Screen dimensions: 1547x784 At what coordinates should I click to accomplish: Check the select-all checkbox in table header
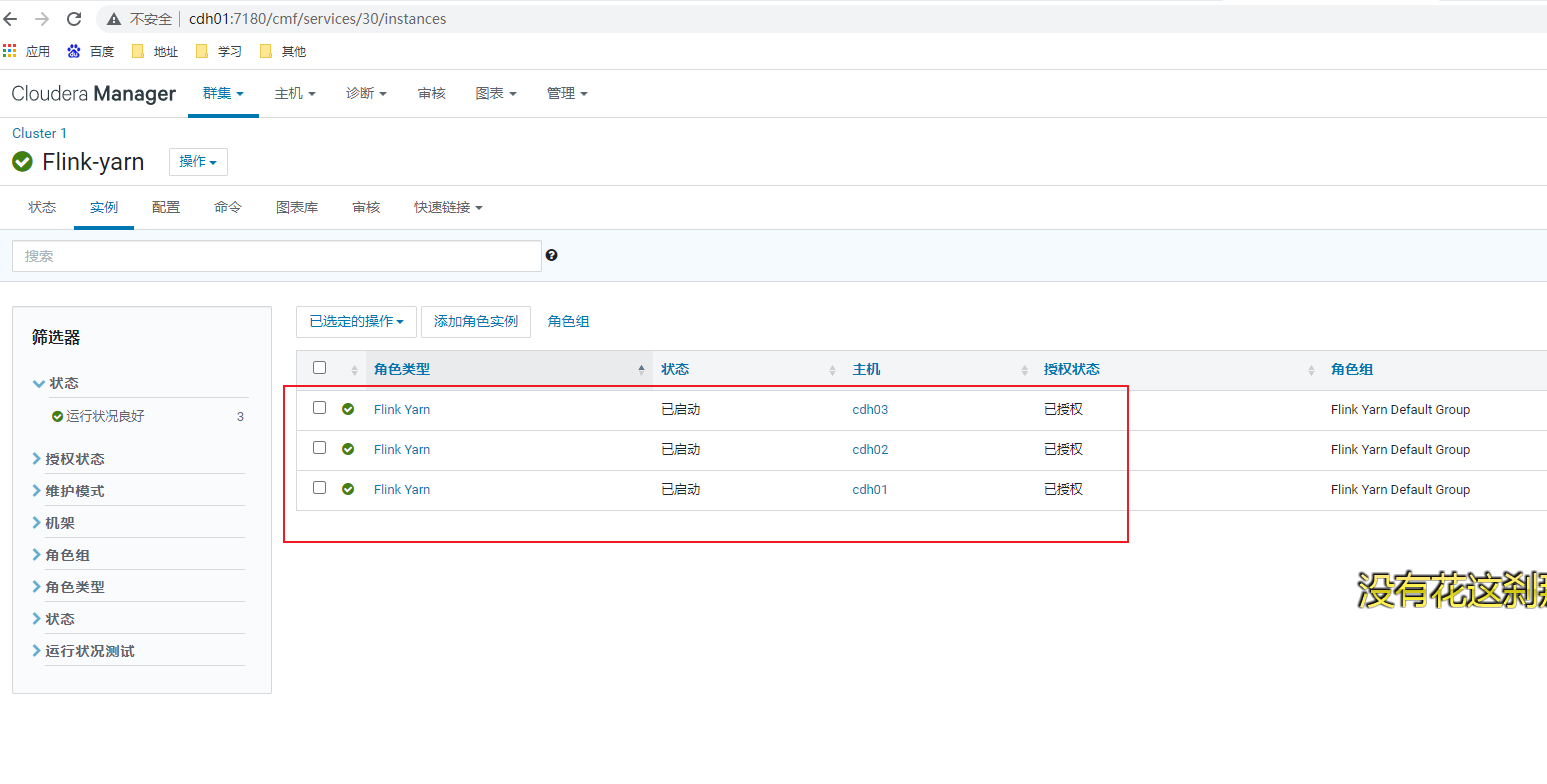(x=318, y=366)
